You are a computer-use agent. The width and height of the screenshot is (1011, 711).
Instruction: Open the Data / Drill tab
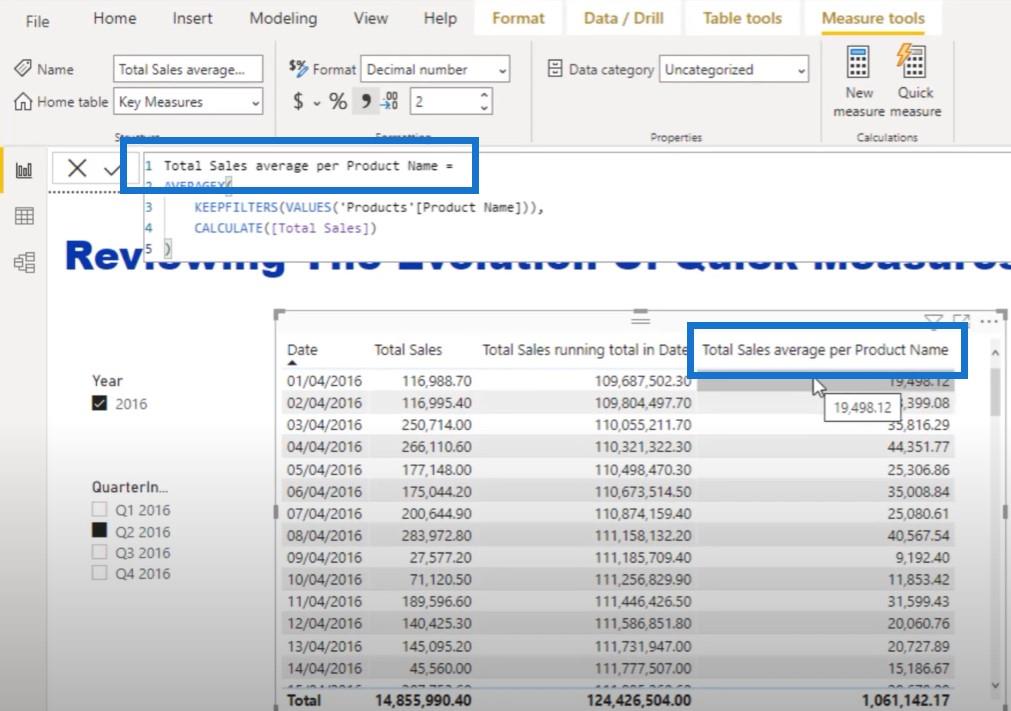pyautogui.click(x=623, y=18)
